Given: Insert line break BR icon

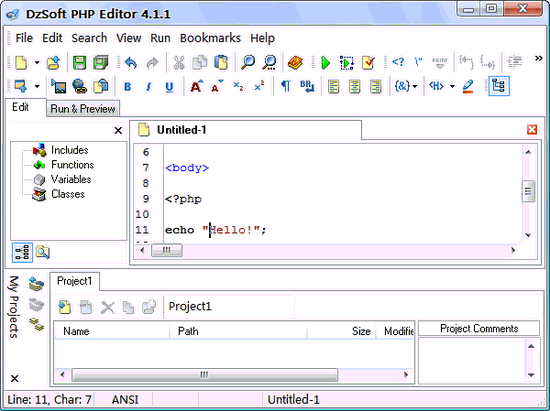Looking at the screenshot, I should (x=307, y=86).
